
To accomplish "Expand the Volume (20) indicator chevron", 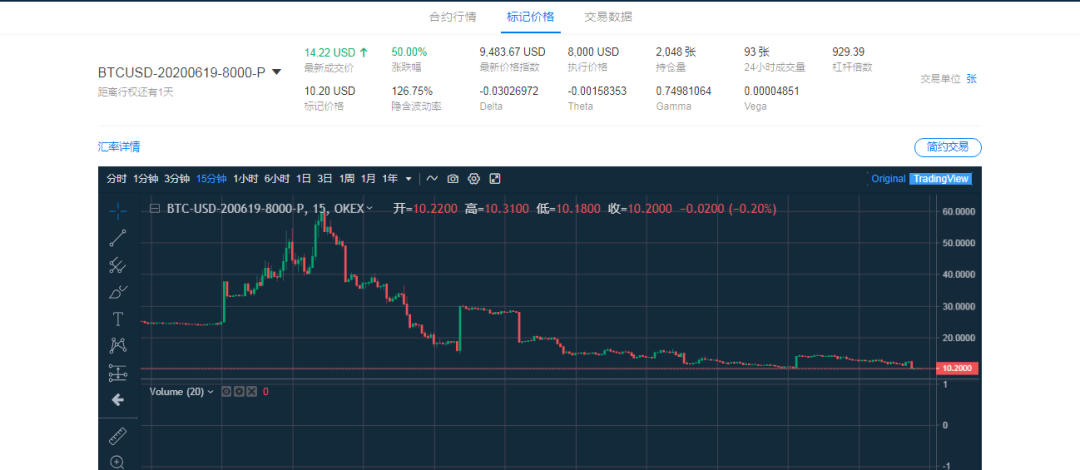I will click(211, 391).
